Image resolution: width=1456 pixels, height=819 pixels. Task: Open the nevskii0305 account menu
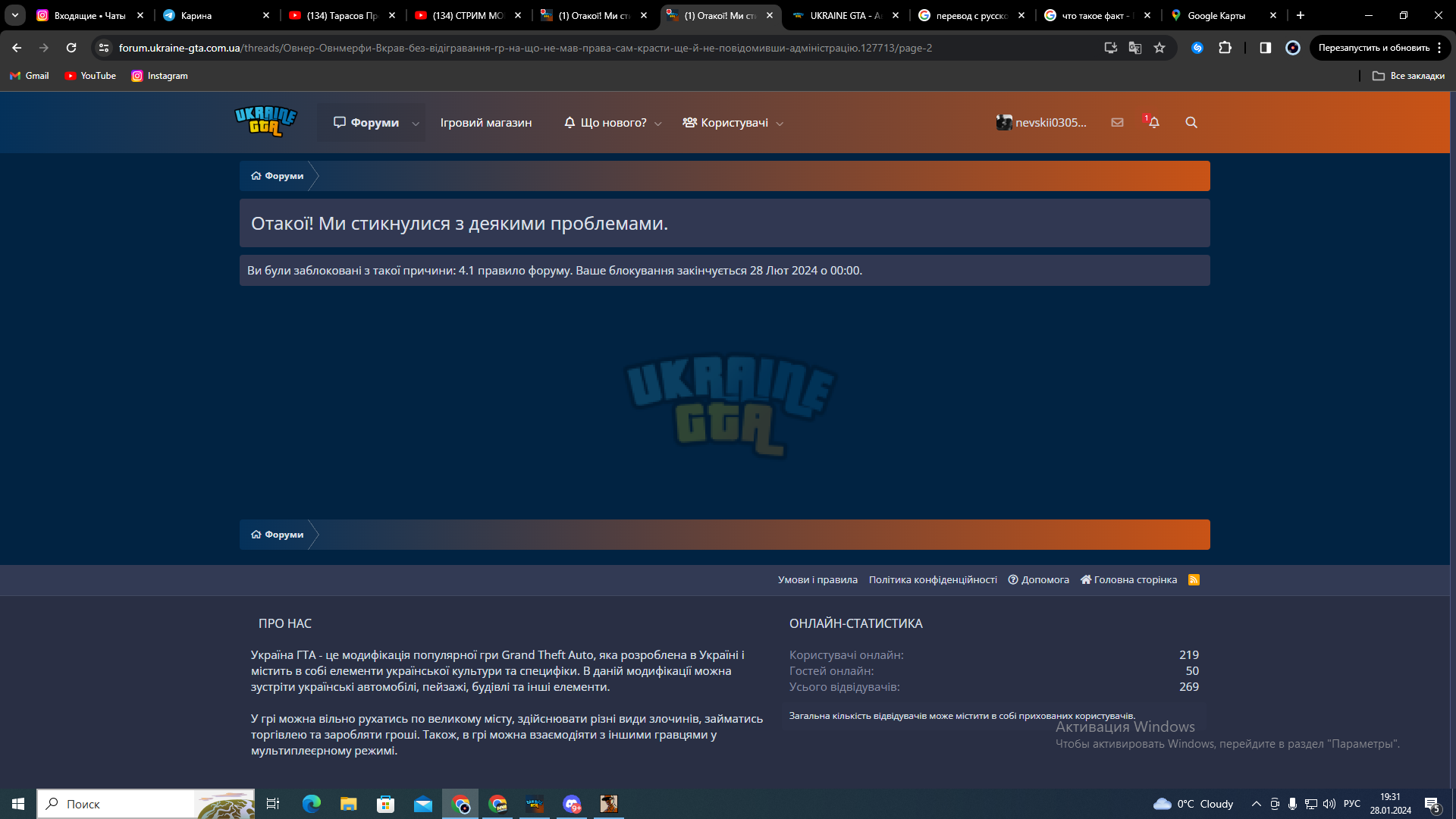click(x=1041, y=123)
